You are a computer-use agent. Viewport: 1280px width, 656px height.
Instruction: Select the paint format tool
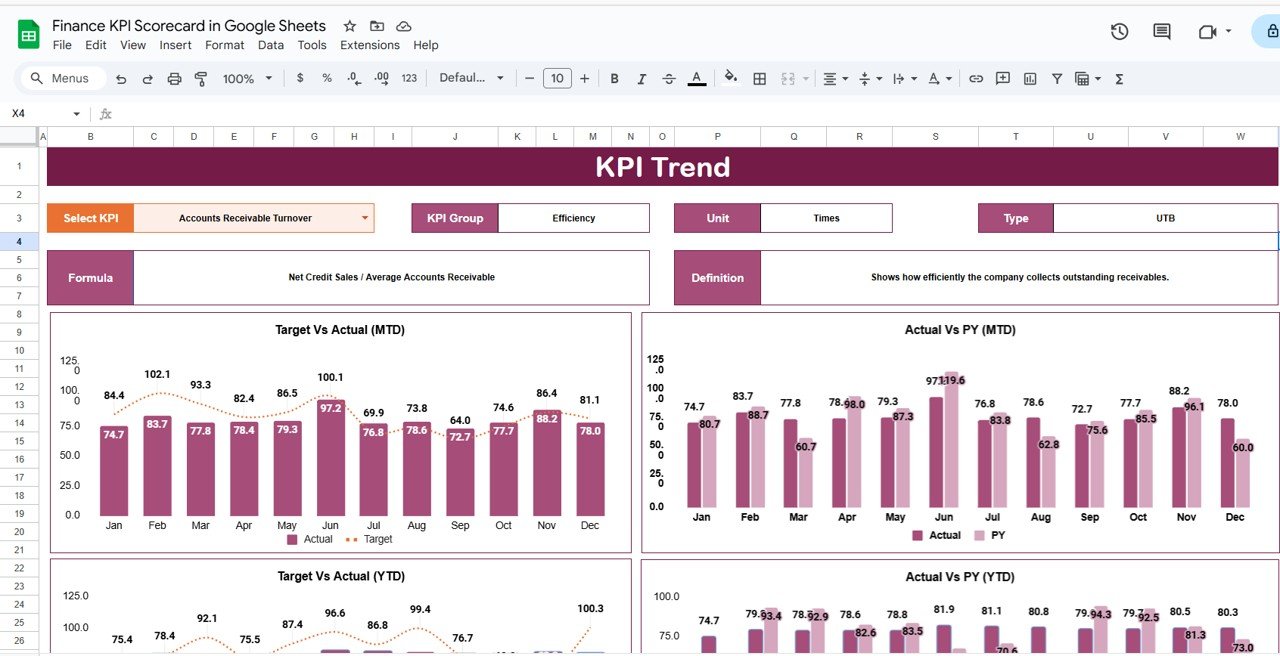pos(201,79)
